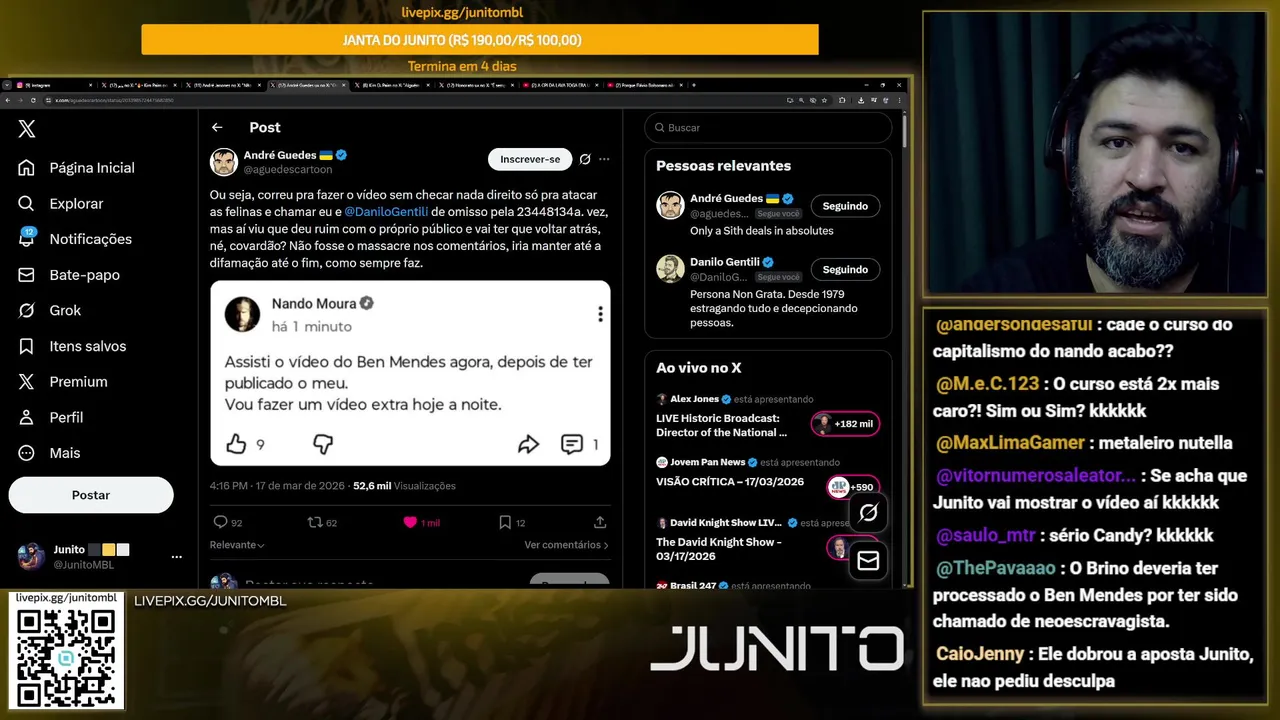Click the Ver comentários link
The image size is (1280, 720).
coord(566,545)
